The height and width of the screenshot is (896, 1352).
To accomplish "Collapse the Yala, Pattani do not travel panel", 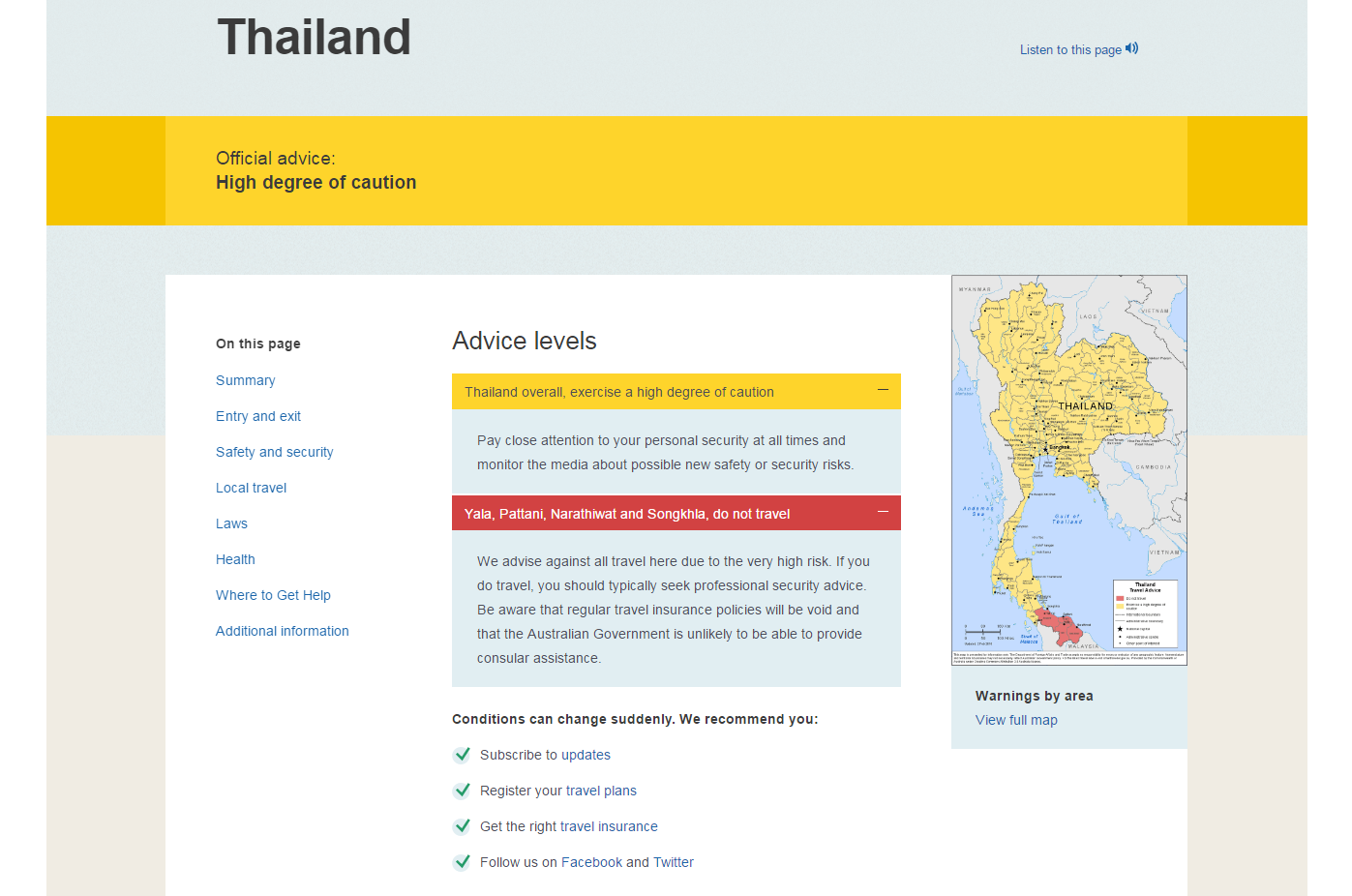I will (883, 513).
